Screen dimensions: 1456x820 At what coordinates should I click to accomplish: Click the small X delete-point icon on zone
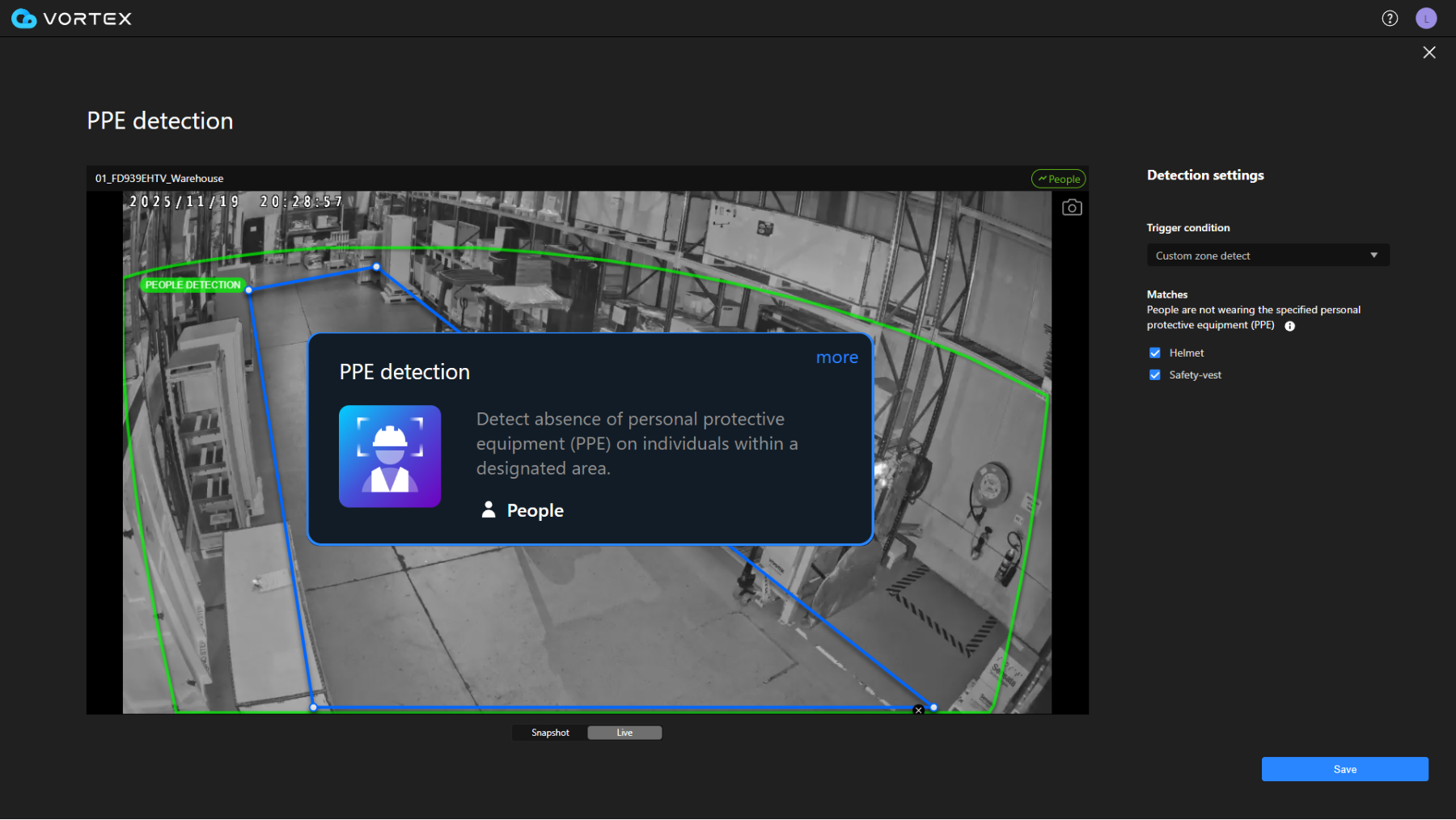(x=918, y=710)
